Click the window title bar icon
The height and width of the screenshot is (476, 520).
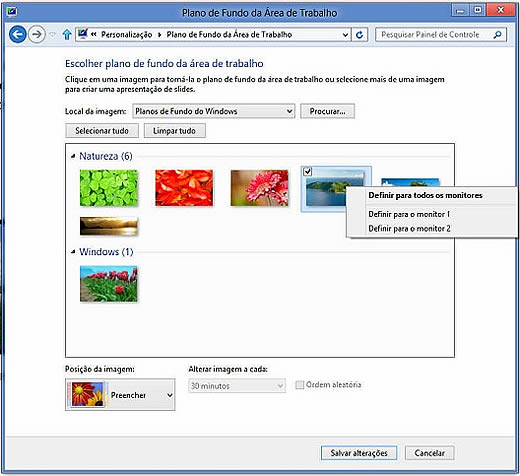coord(12,12)
